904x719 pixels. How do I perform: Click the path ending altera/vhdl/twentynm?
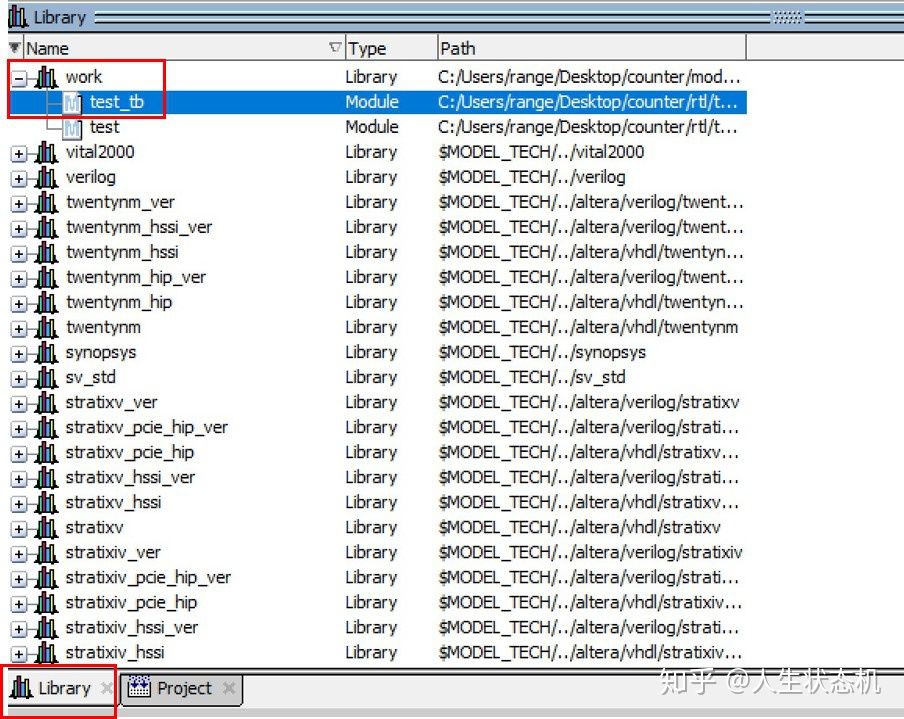tap(588, 327)
